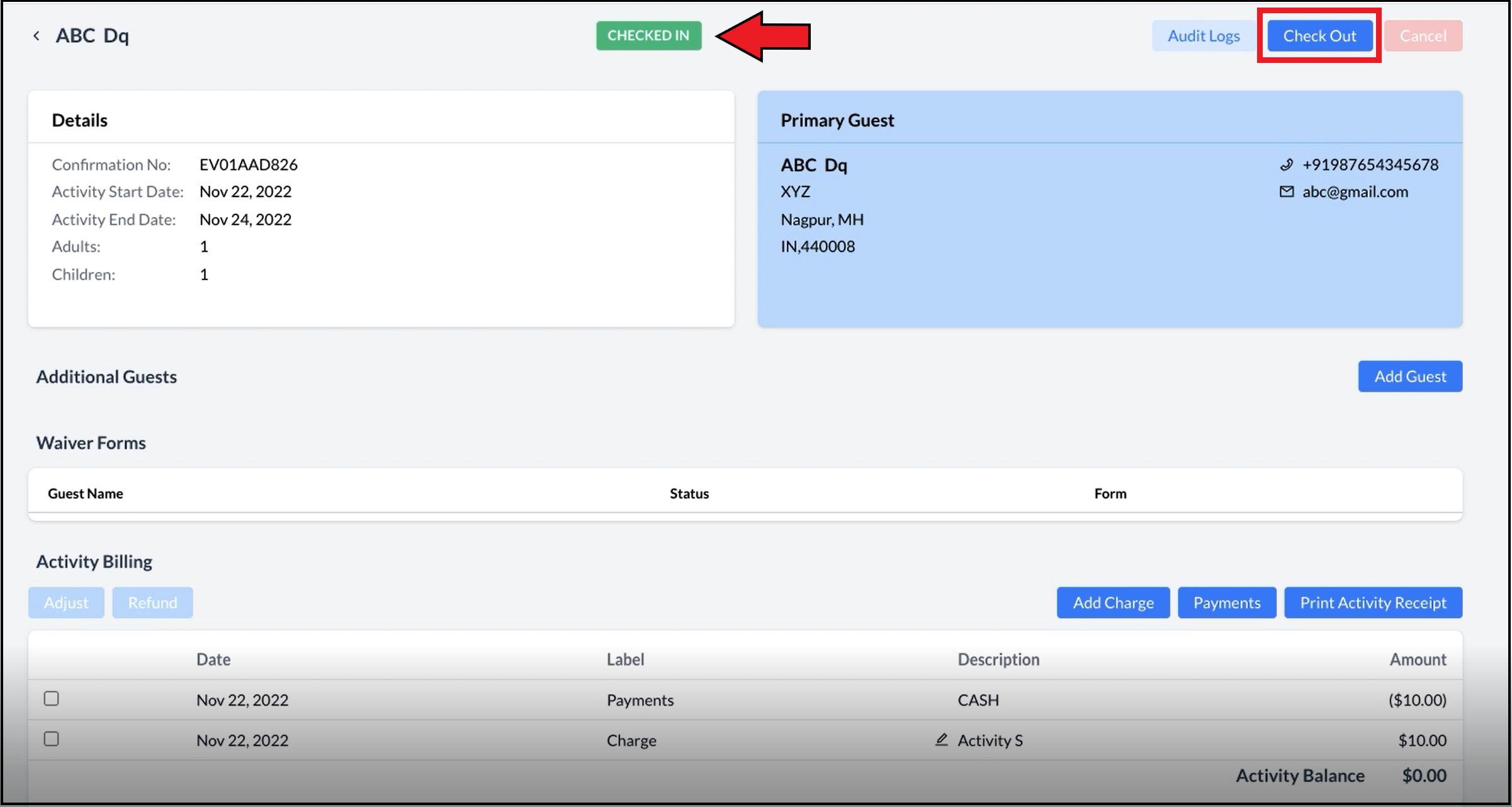This screenshot has width=1512, height=807.
Task: Click the Add Charge icon
Action: [x=1113, y=601]
